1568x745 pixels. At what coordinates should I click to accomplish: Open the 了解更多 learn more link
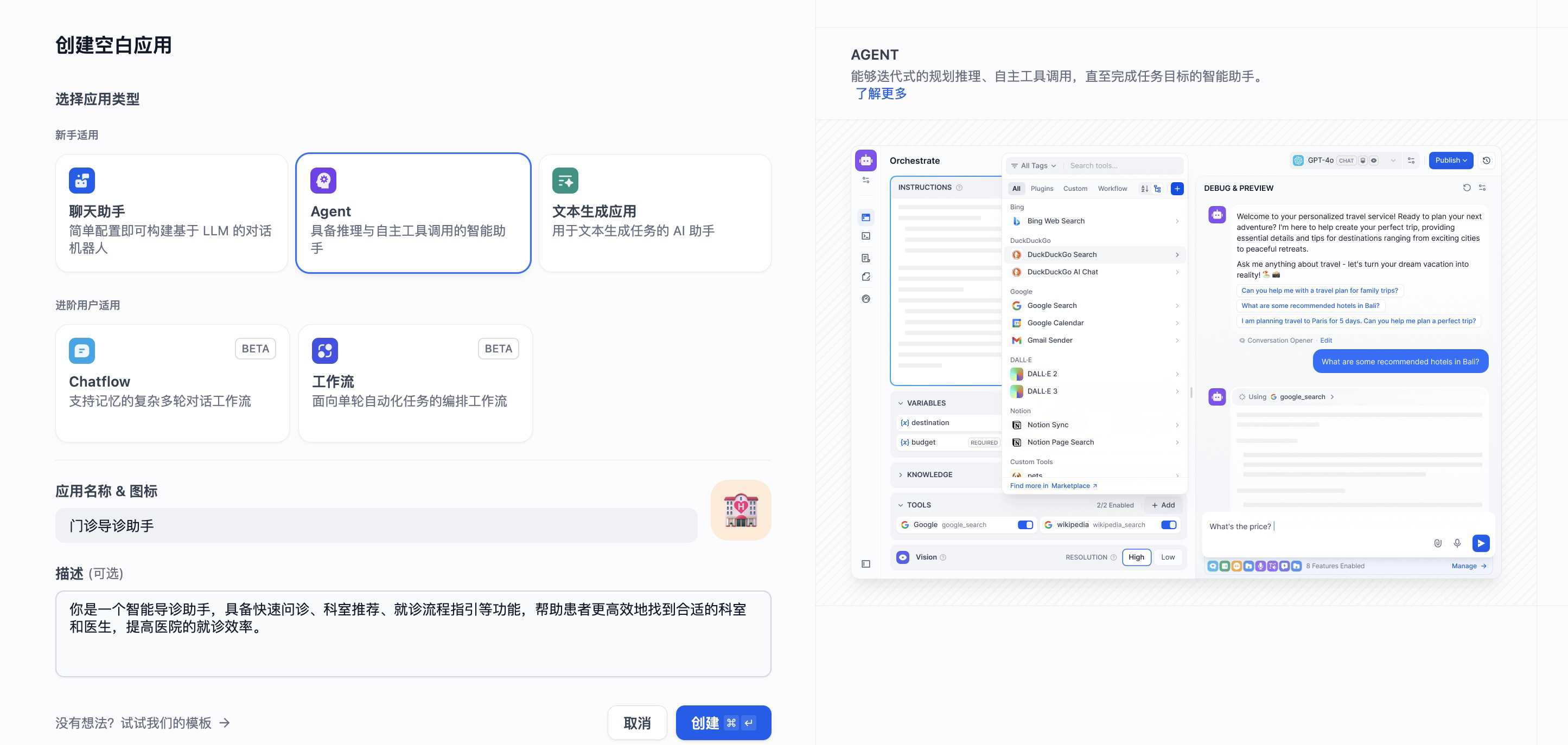[x=881, y=94]
